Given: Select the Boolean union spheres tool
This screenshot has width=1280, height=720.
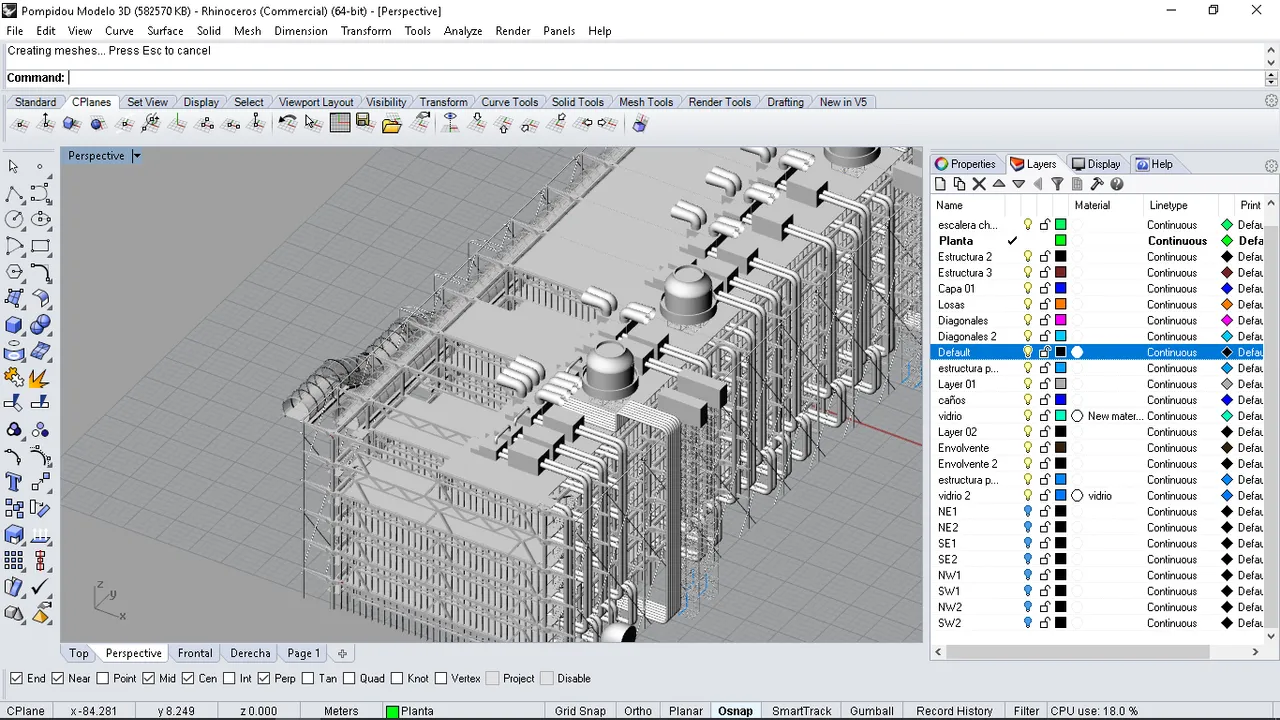Looking at the screenshot, I should pyautogui.click(x=40, y=325).
